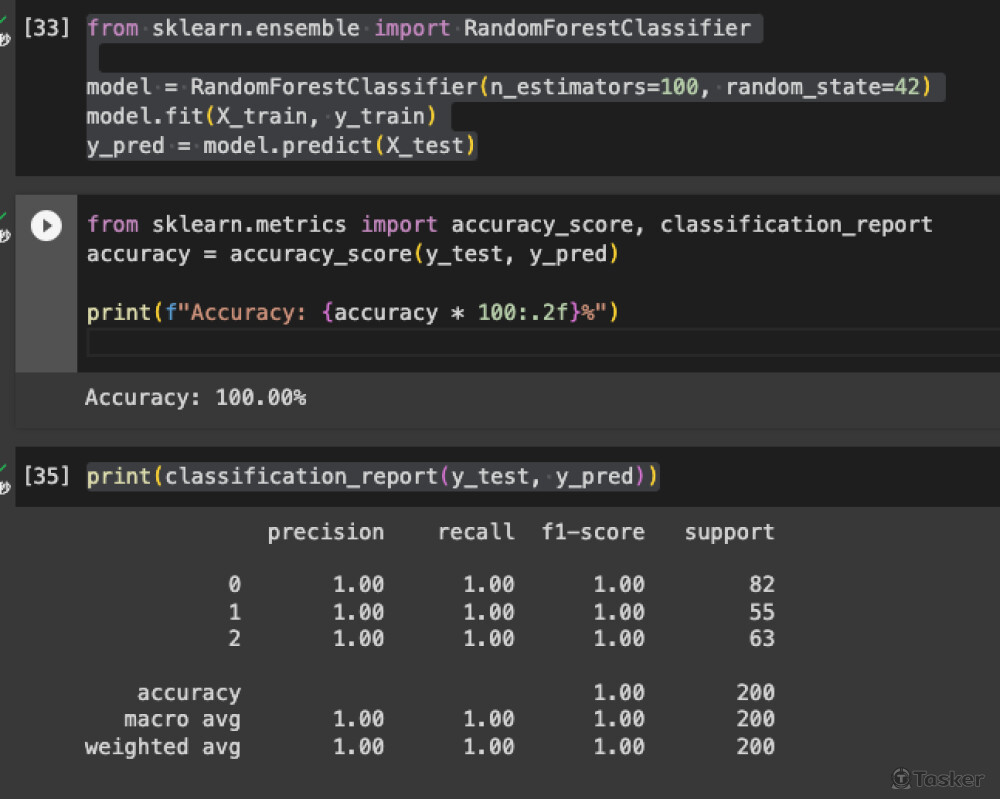
Task: Click the 'Accuracy: 100.00%' output text
Action: click(x=195, y=398)
